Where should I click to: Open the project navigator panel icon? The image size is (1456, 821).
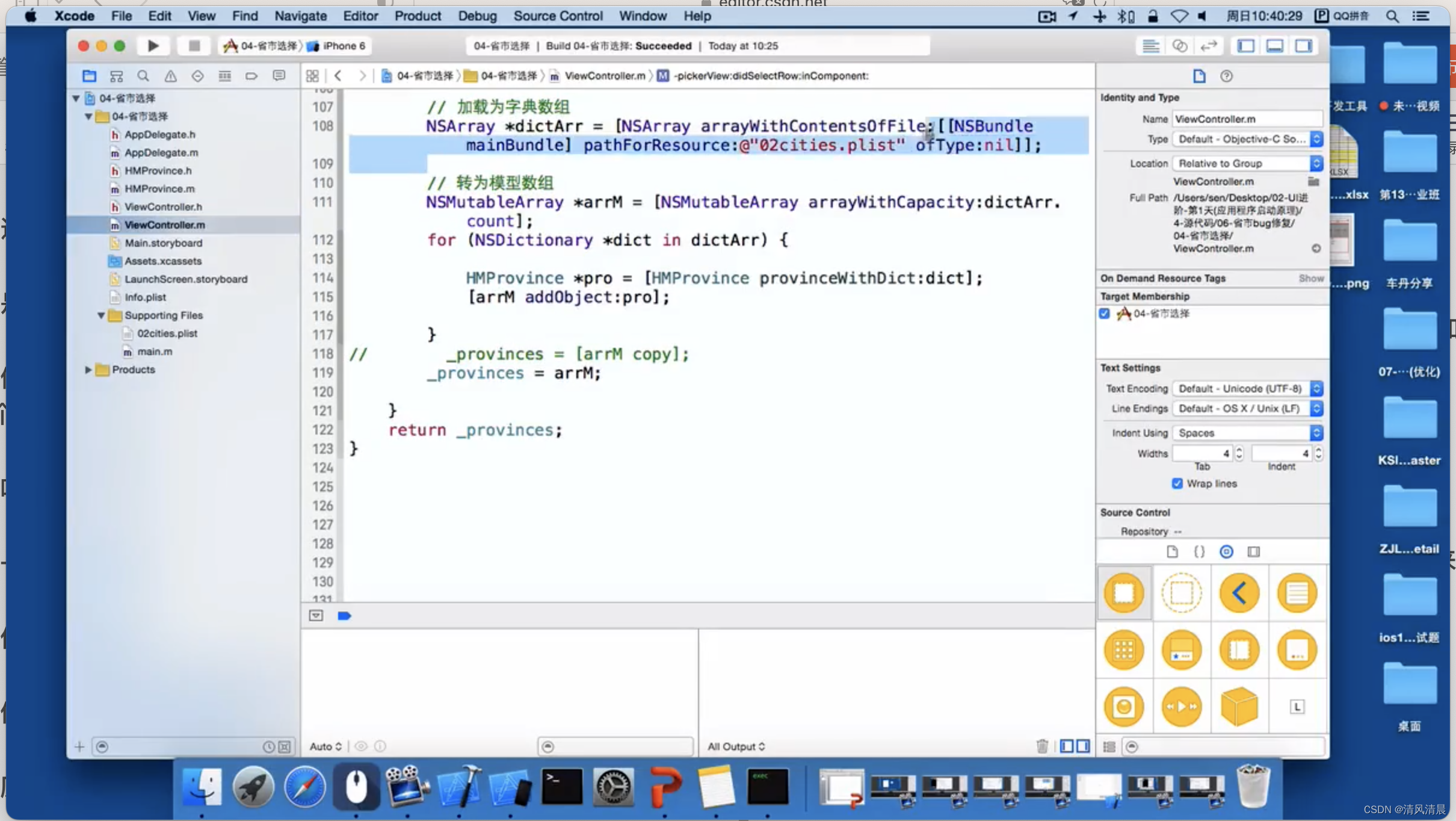(89, 75)
